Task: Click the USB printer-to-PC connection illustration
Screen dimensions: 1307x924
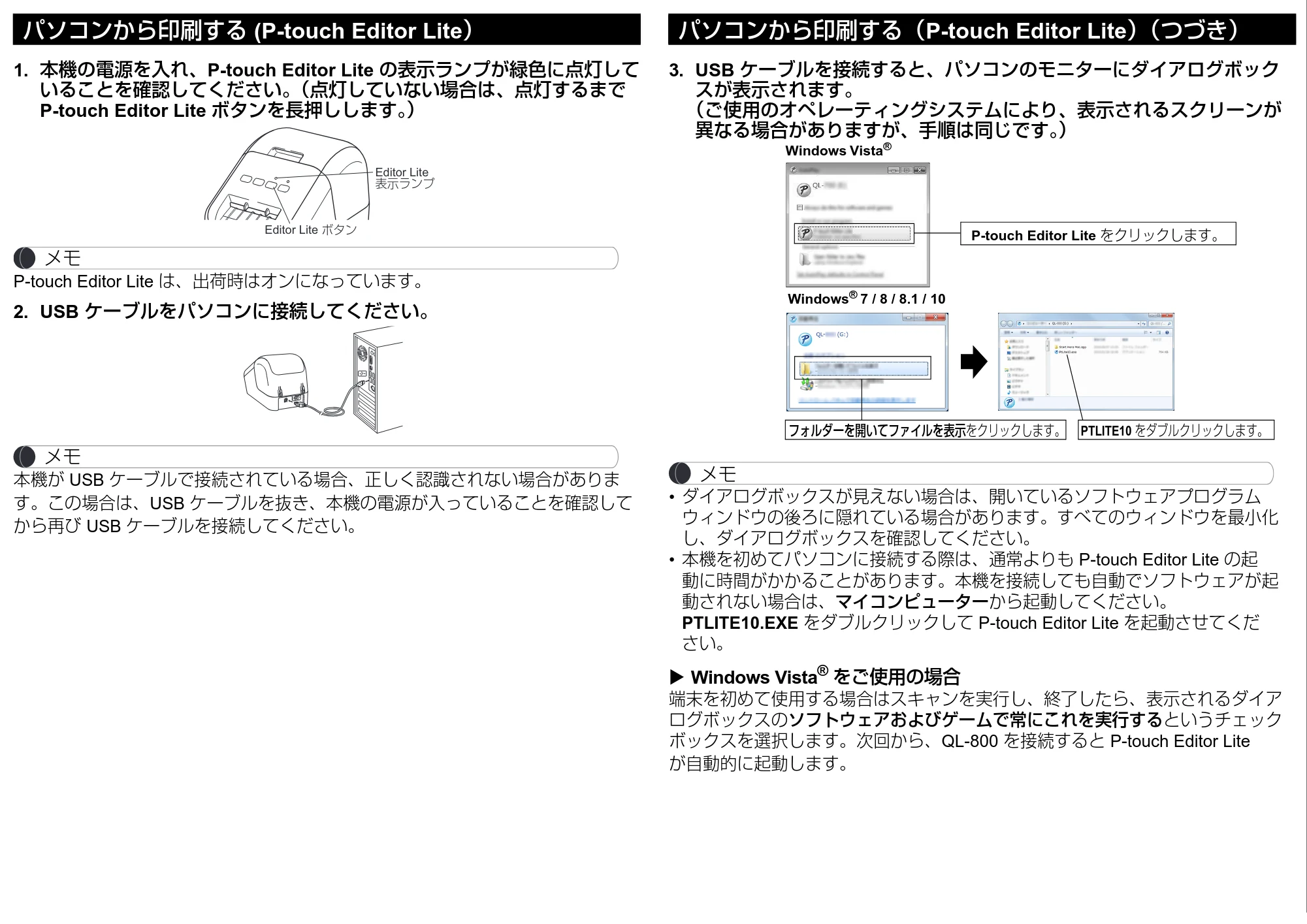Action: click(323, 380)
